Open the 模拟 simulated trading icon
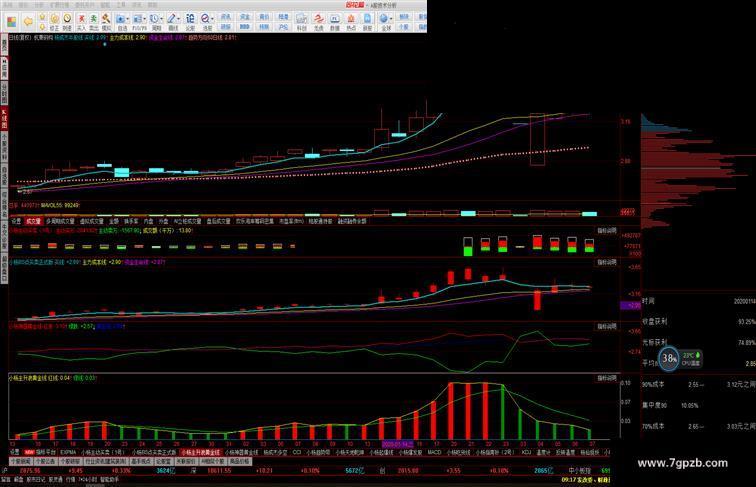 (x=106, y=21)
